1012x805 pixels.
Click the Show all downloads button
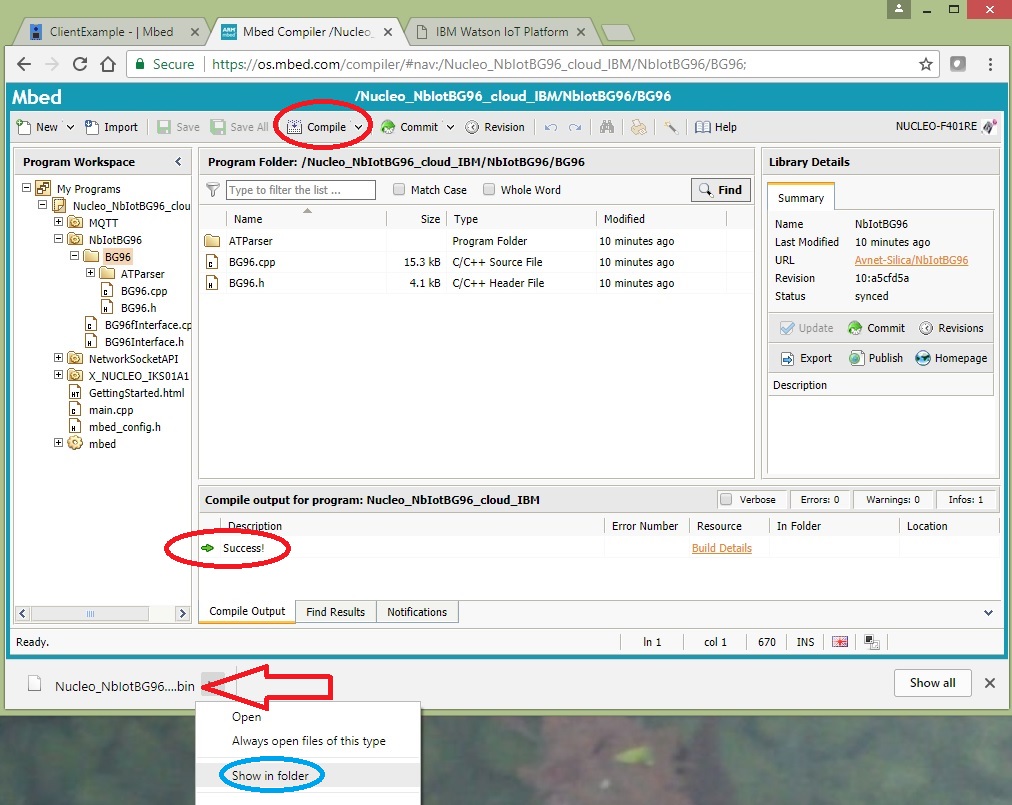[932, 683]
